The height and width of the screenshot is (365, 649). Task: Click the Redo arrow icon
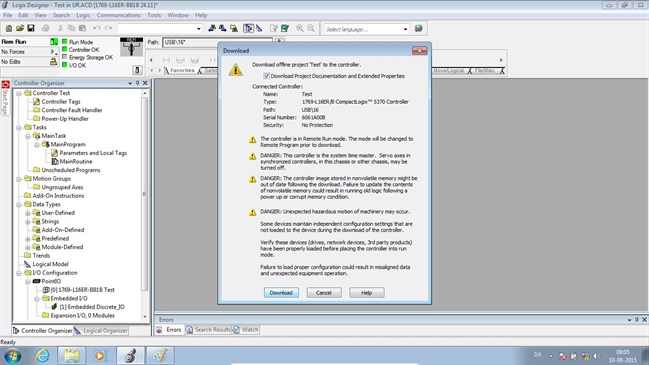pos(108,29)
